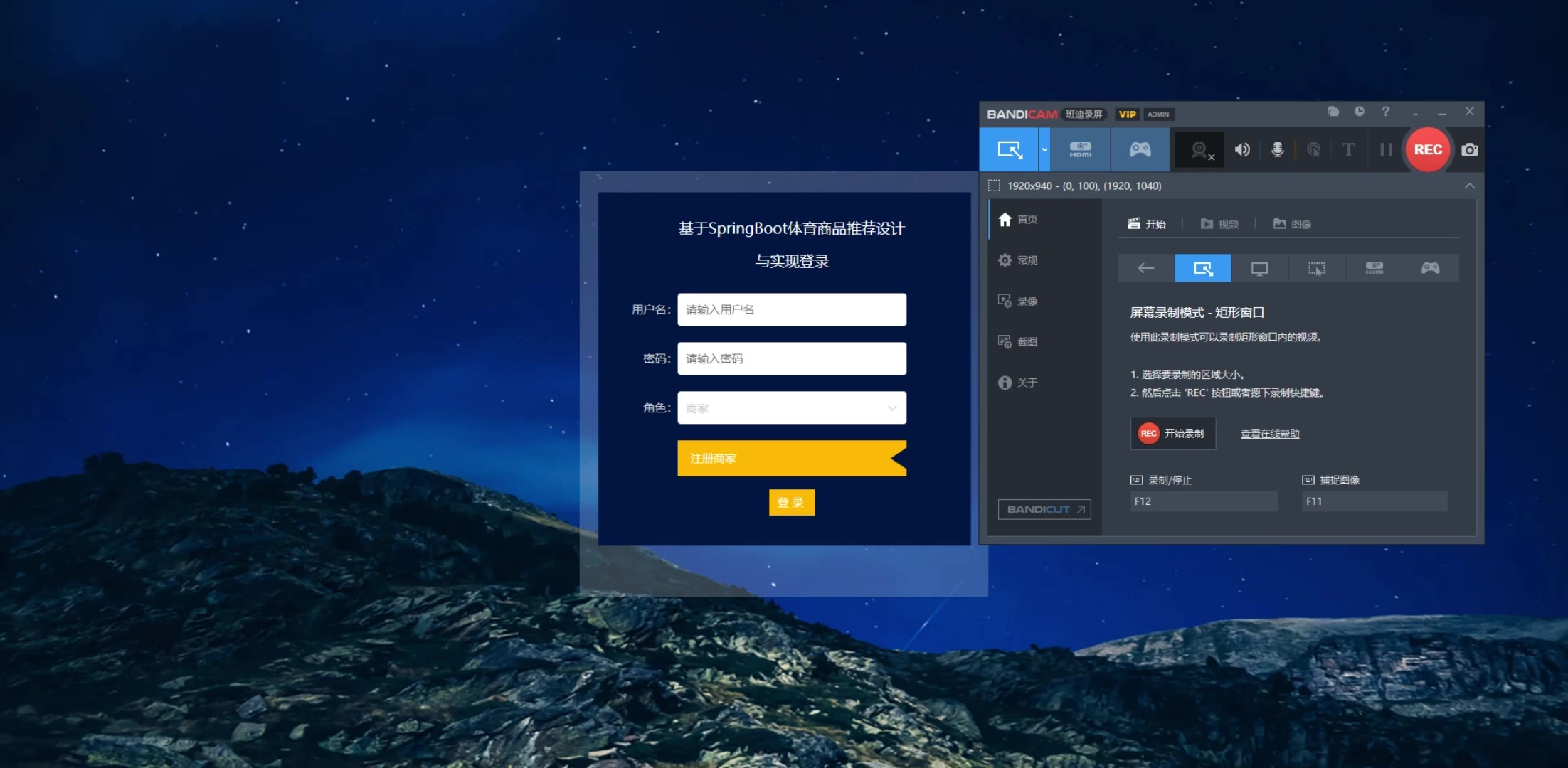Switch to the 视频 tab

pyautogui.click(x=1219, y=224)
